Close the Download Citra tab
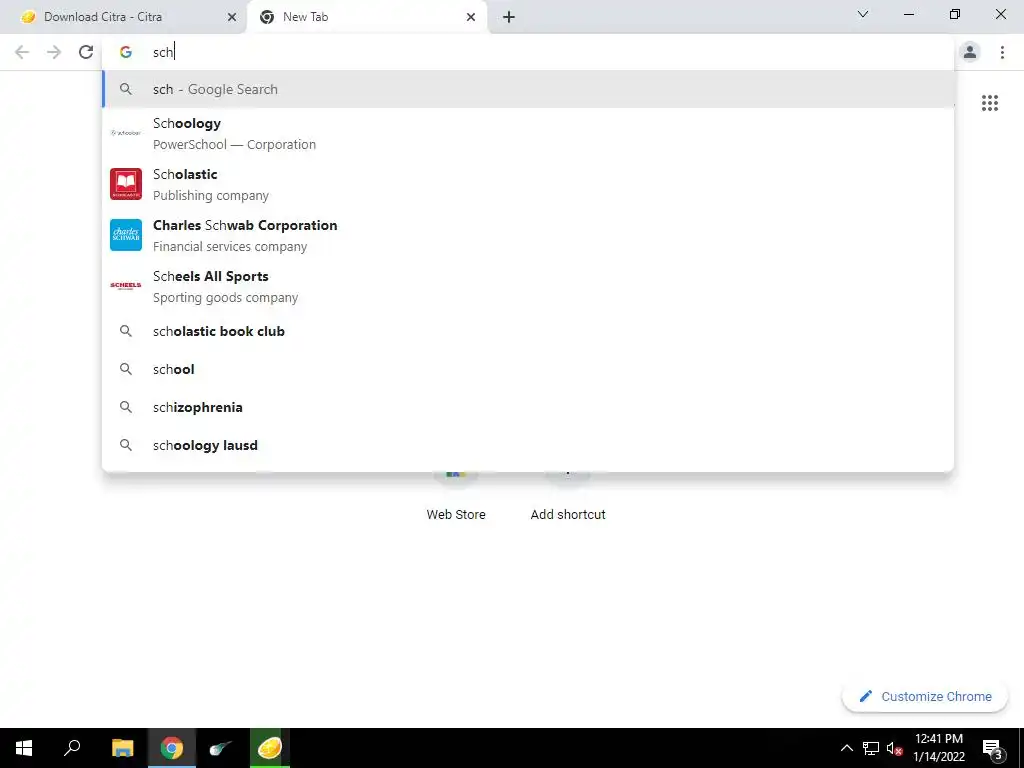Viewport: 1024px width, 768px height. 232,17
